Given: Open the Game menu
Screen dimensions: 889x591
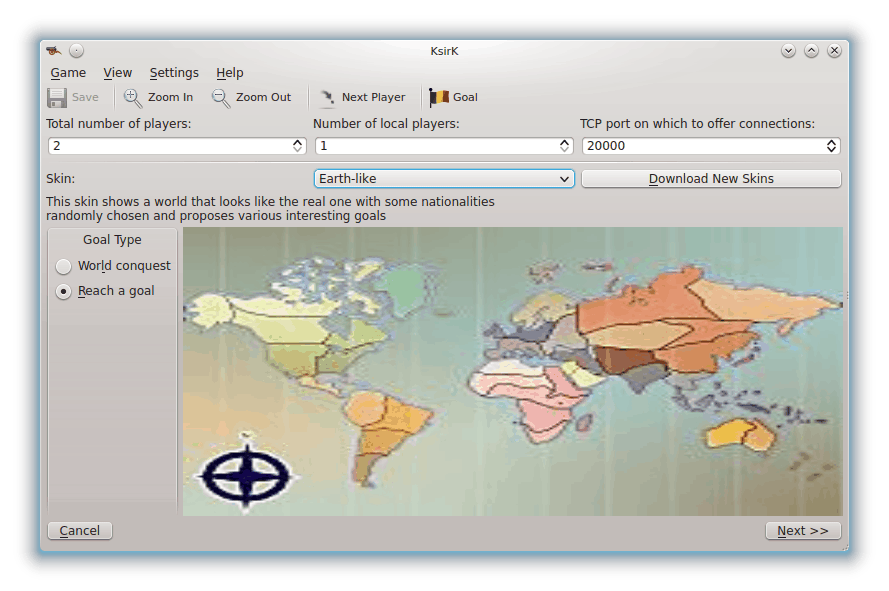Looking at the screenshot, I should [x=68, y=72].
